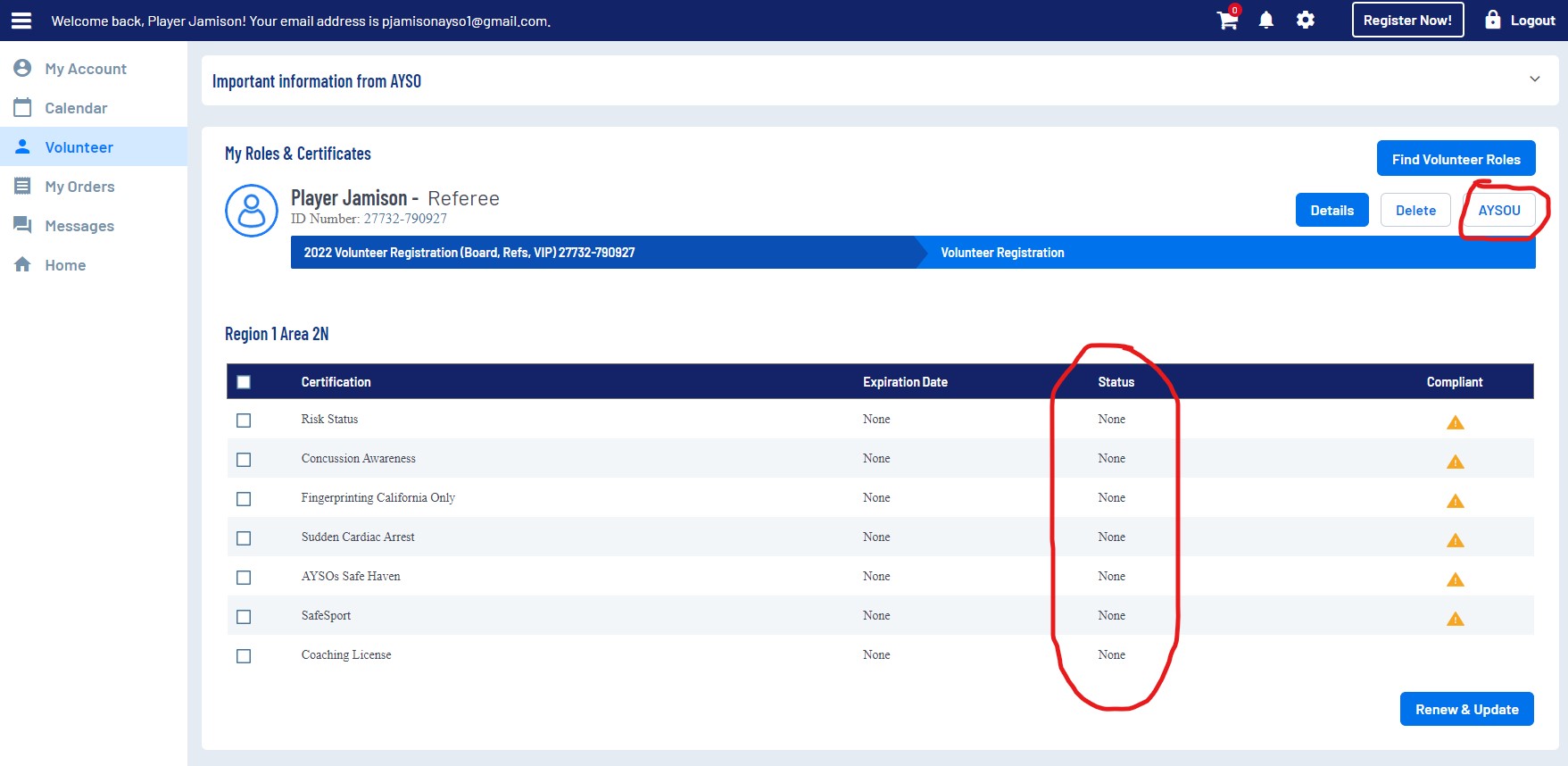Expand the Important information from AYSO panel
Viewport: 1568px width, 766px height.
pyautogui.click(x=1534, y=79)
